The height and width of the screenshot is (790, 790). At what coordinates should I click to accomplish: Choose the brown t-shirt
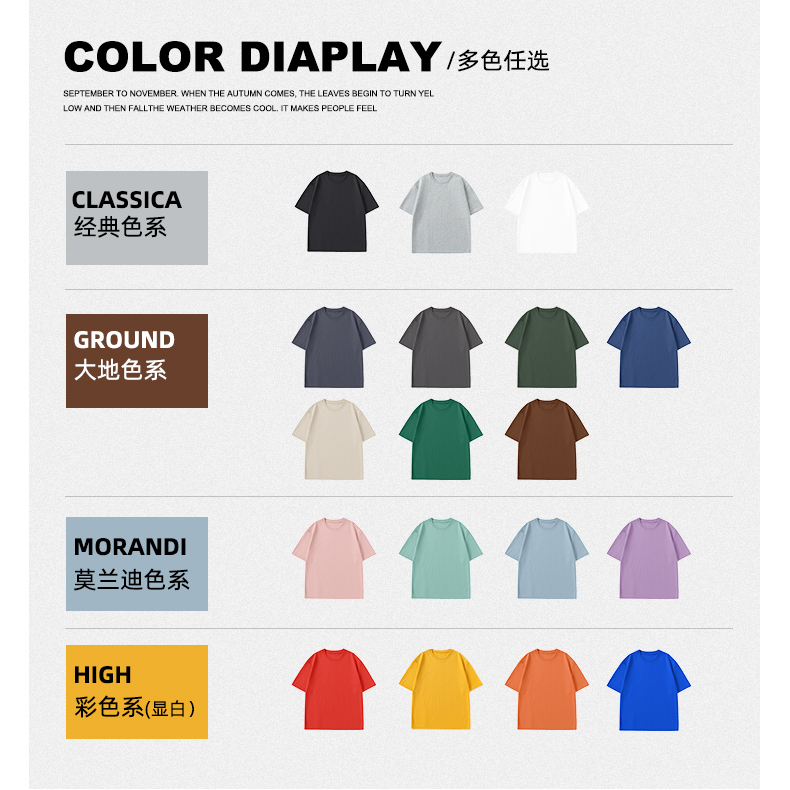pyautogui.click(x=547, y=439)
